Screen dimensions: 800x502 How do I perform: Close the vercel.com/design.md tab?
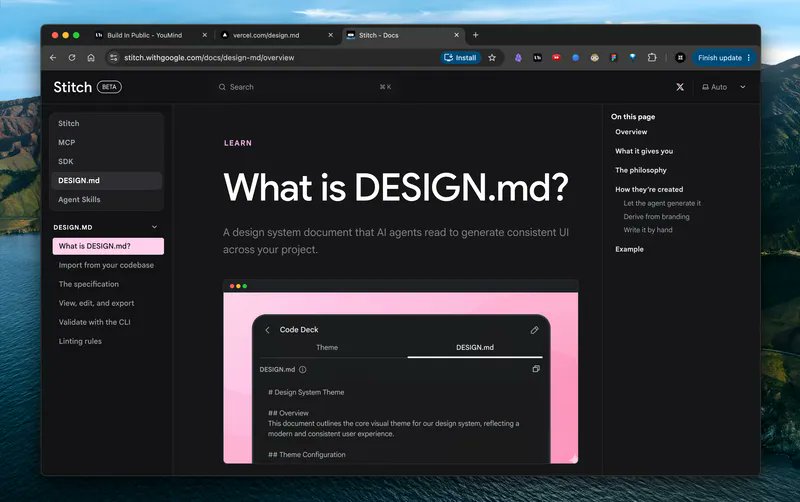coord(331,35)
